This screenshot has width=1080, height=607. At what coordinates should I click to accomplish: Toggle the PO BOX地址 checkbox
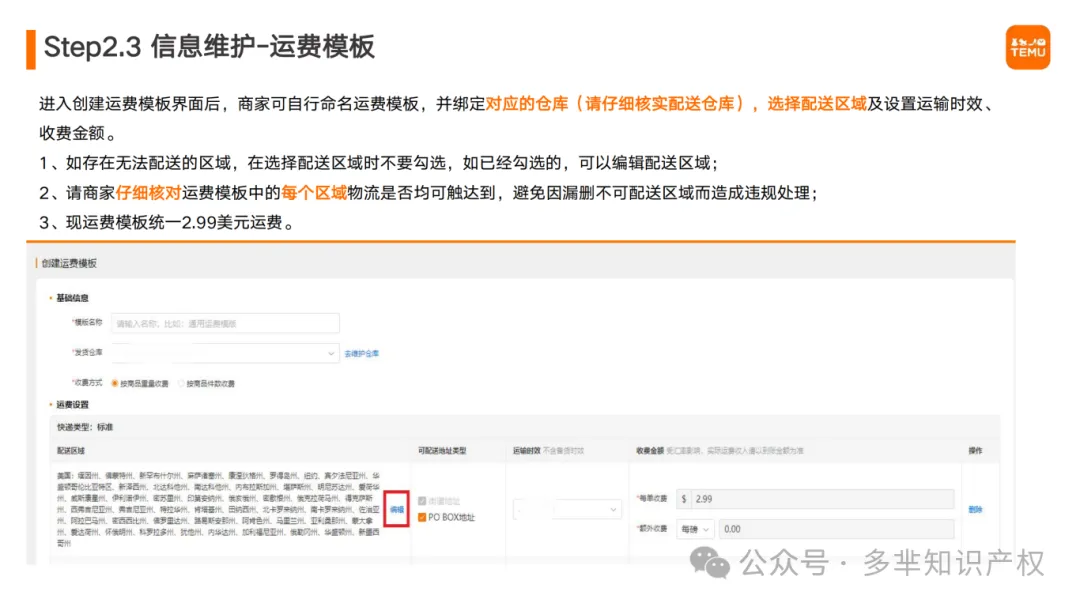(x=422, y=517)
